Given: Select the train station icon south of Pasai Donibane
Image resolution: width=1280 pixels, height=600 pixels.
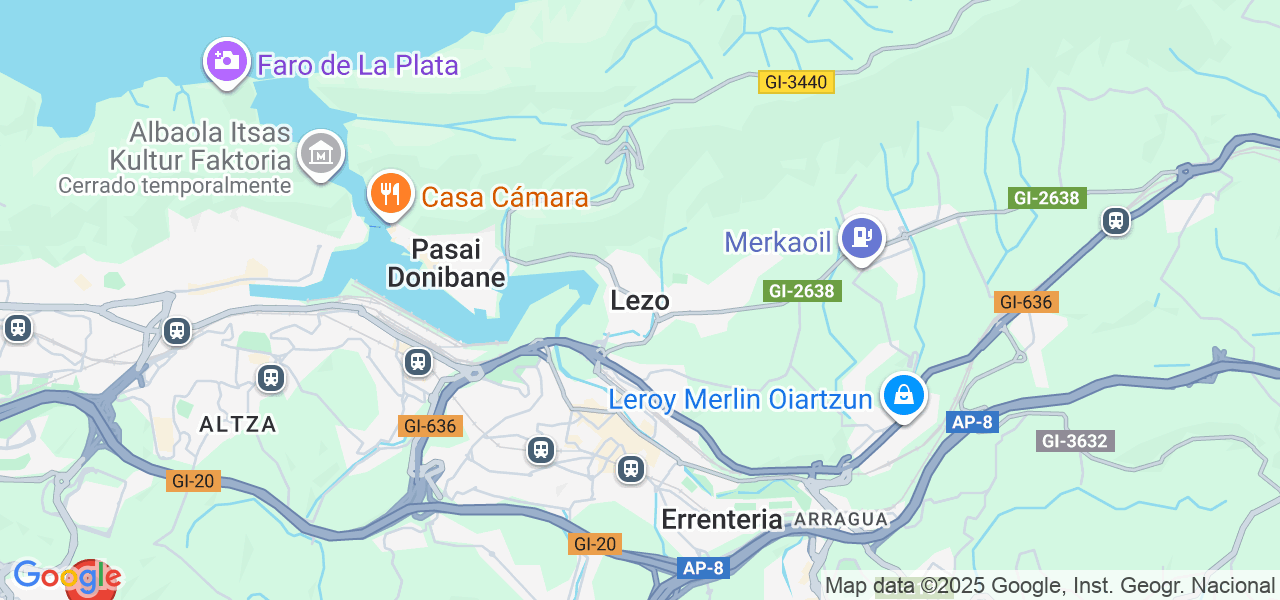Looking at the screenshot, I should click(418, 362).
